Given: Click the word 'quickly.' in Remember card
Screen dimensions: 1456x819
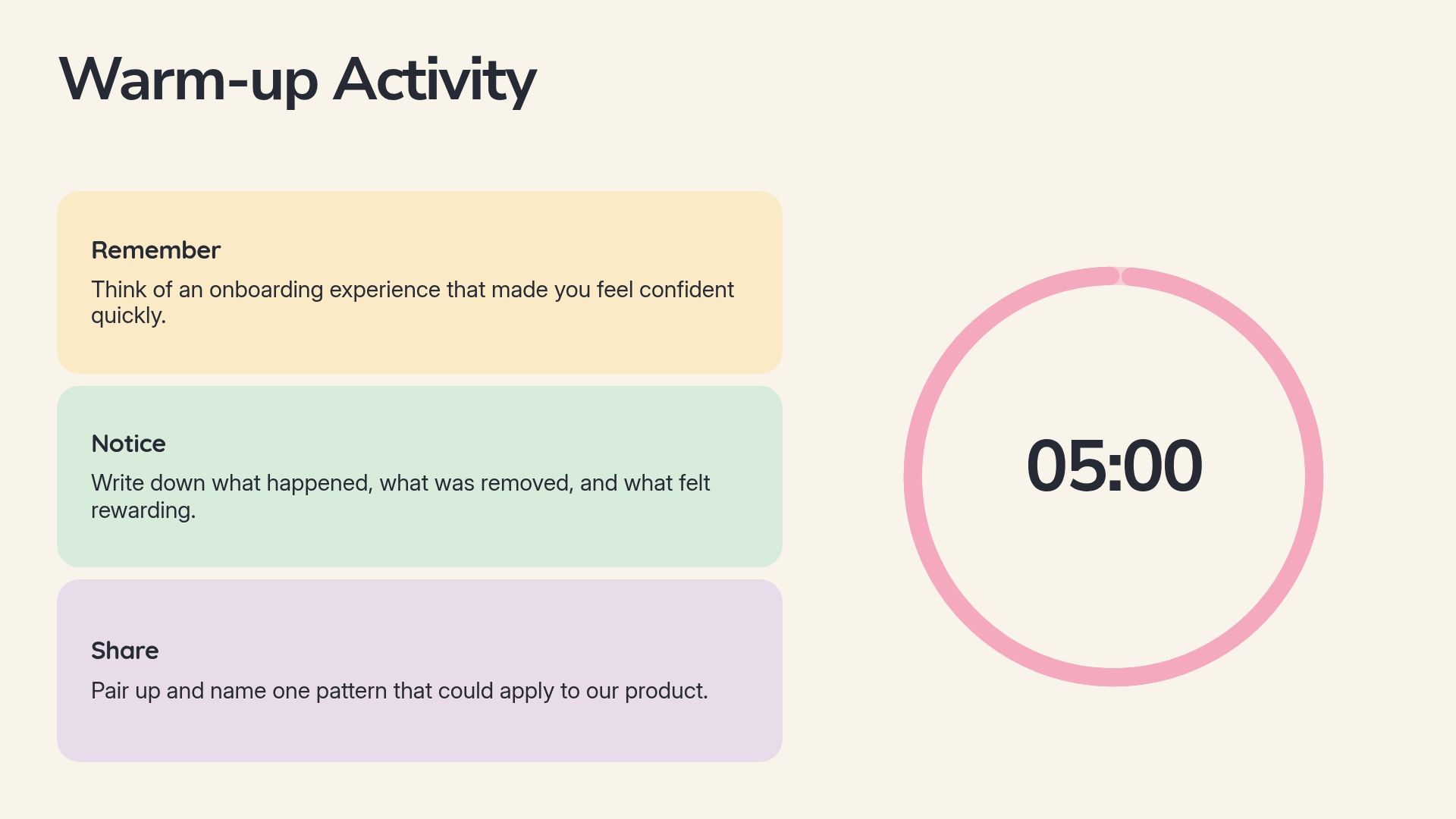Looking at the screenshot, I should 128,316.
